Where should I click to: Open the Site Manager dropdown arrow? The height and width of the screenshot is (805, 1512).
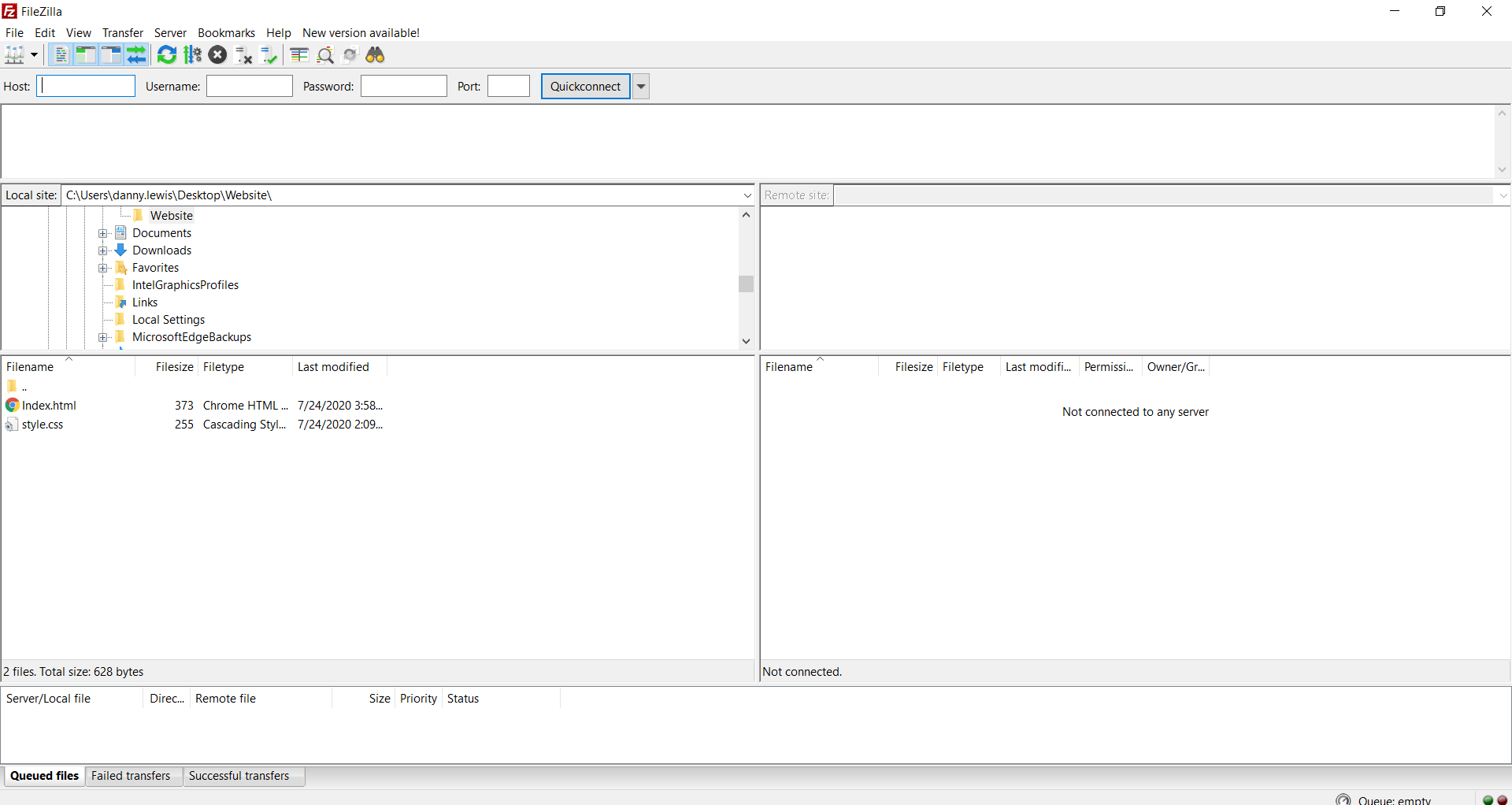pos(34,55)
